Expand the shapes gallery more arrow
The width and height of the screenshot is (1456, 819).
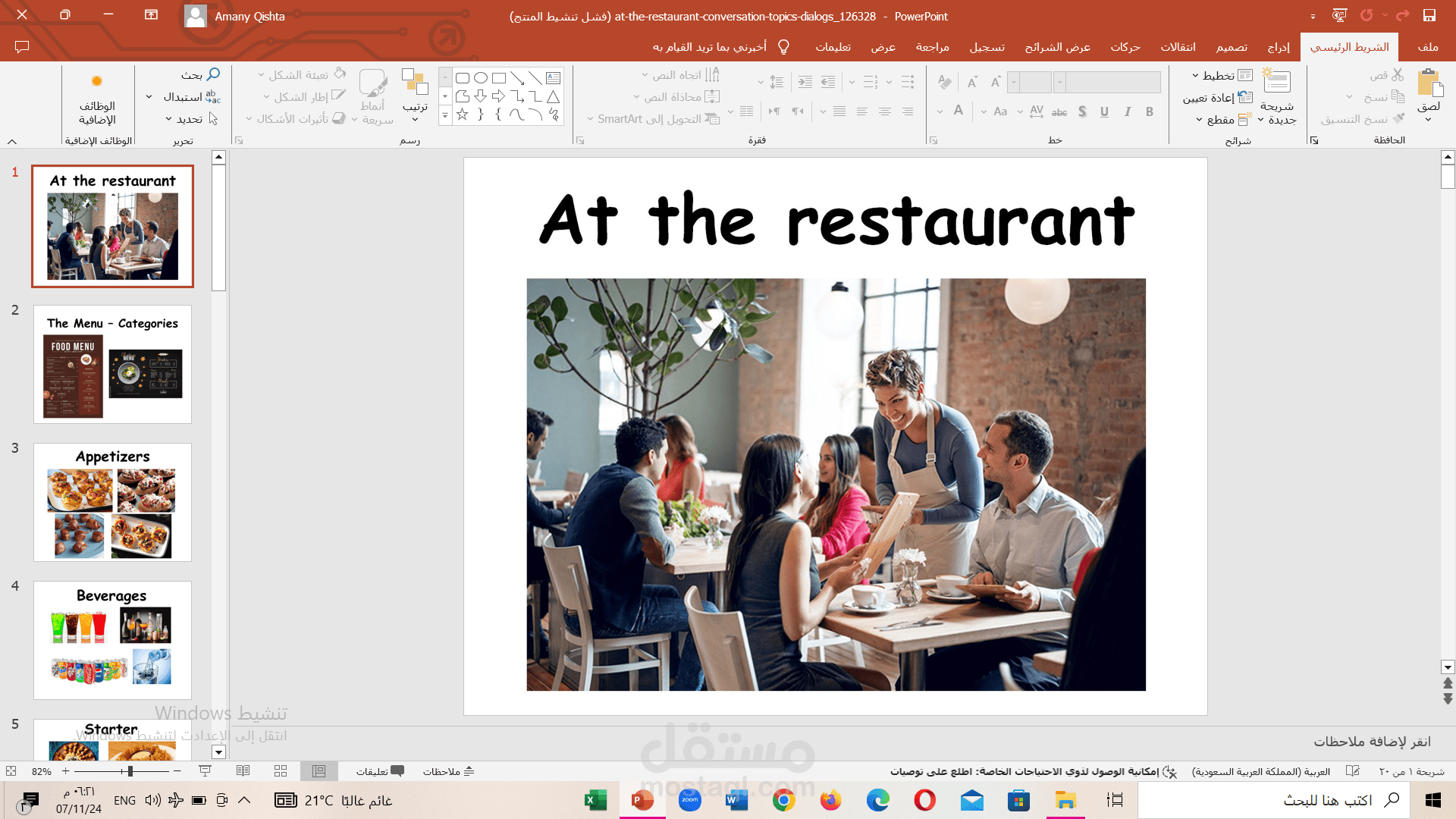[x=445, y=115]
